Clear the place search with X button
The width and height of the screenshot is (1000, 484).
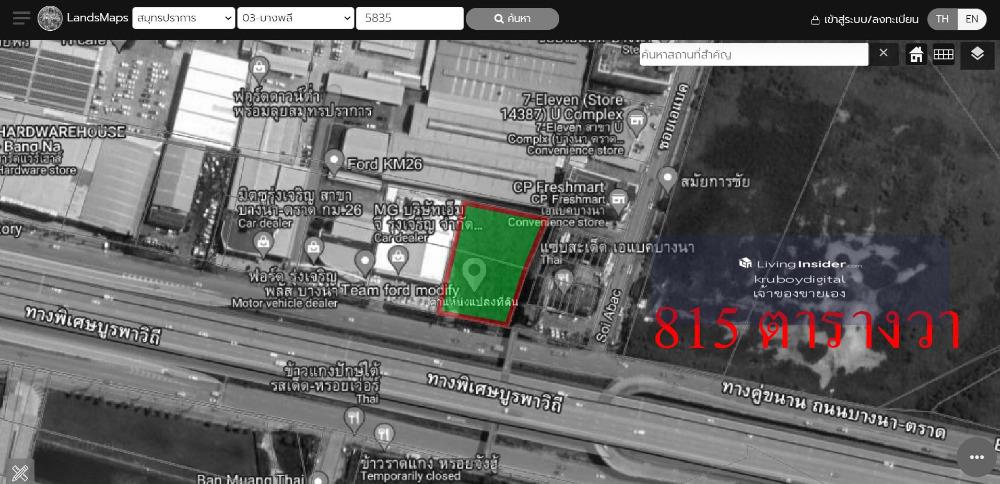tap(883, 53)
